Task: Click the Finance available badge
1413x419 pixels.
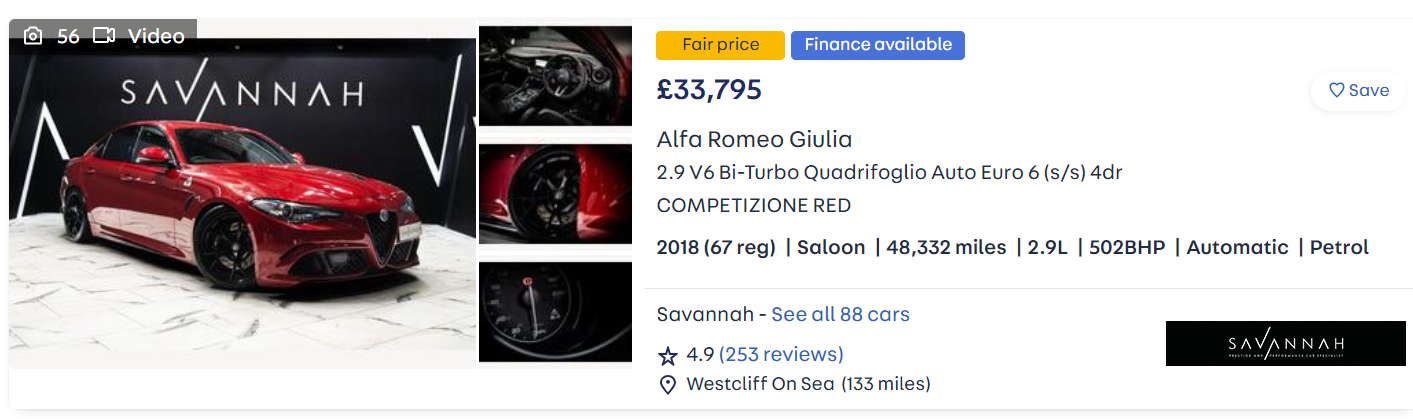Action: point(877,45)
